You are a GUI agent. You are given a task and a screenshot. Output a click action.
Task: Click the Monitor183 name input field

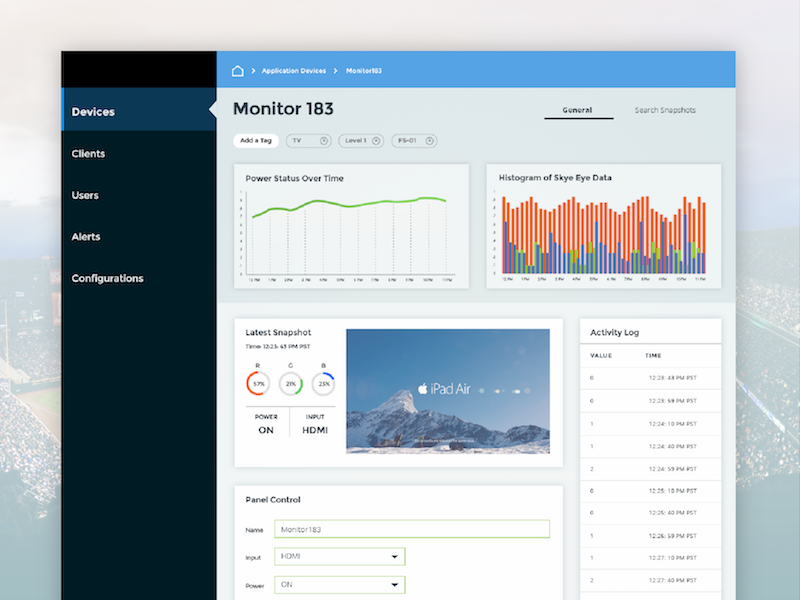click(x=411, y=528)
